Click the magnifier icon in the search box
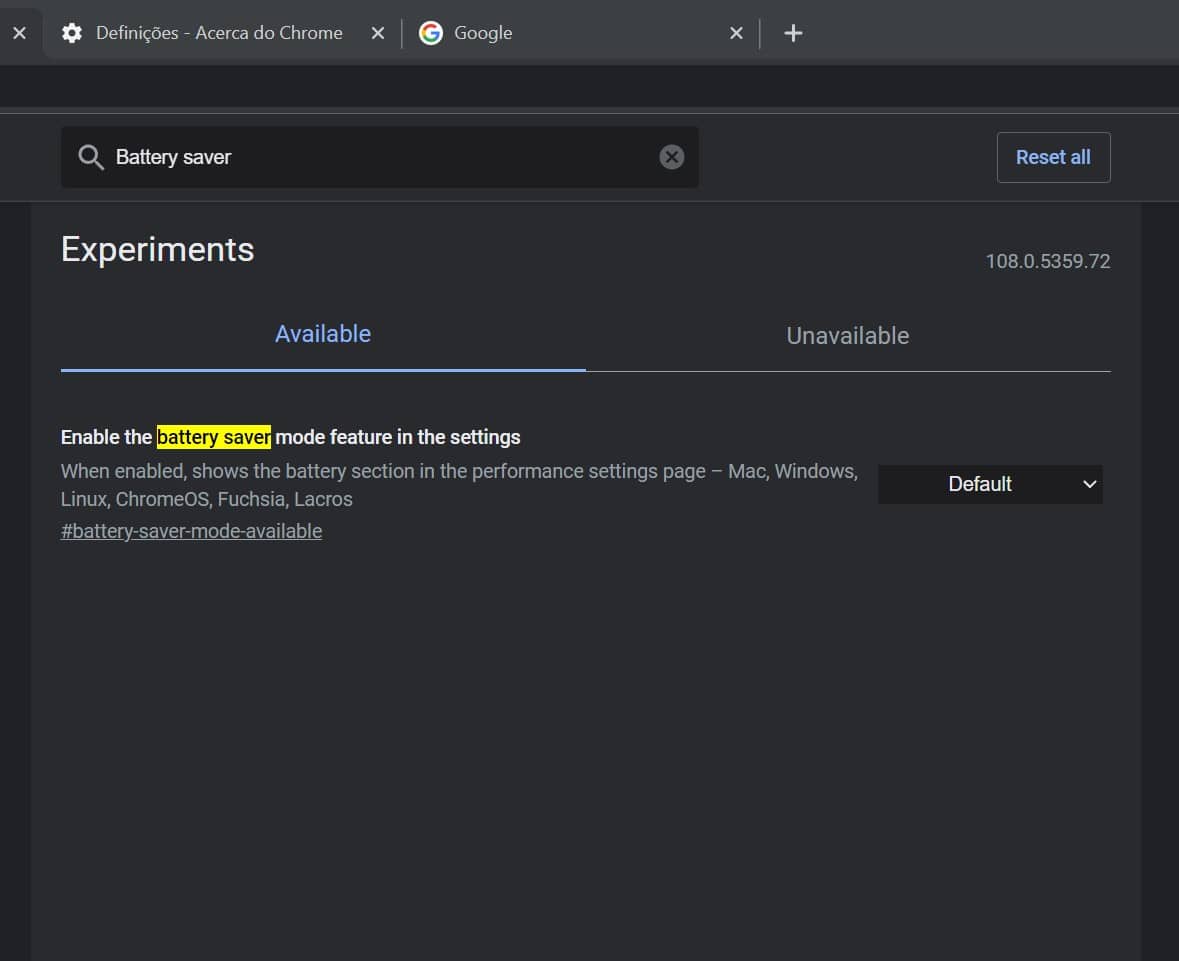The width and height of the screenshot is (1179, 961). click(91, 157)
